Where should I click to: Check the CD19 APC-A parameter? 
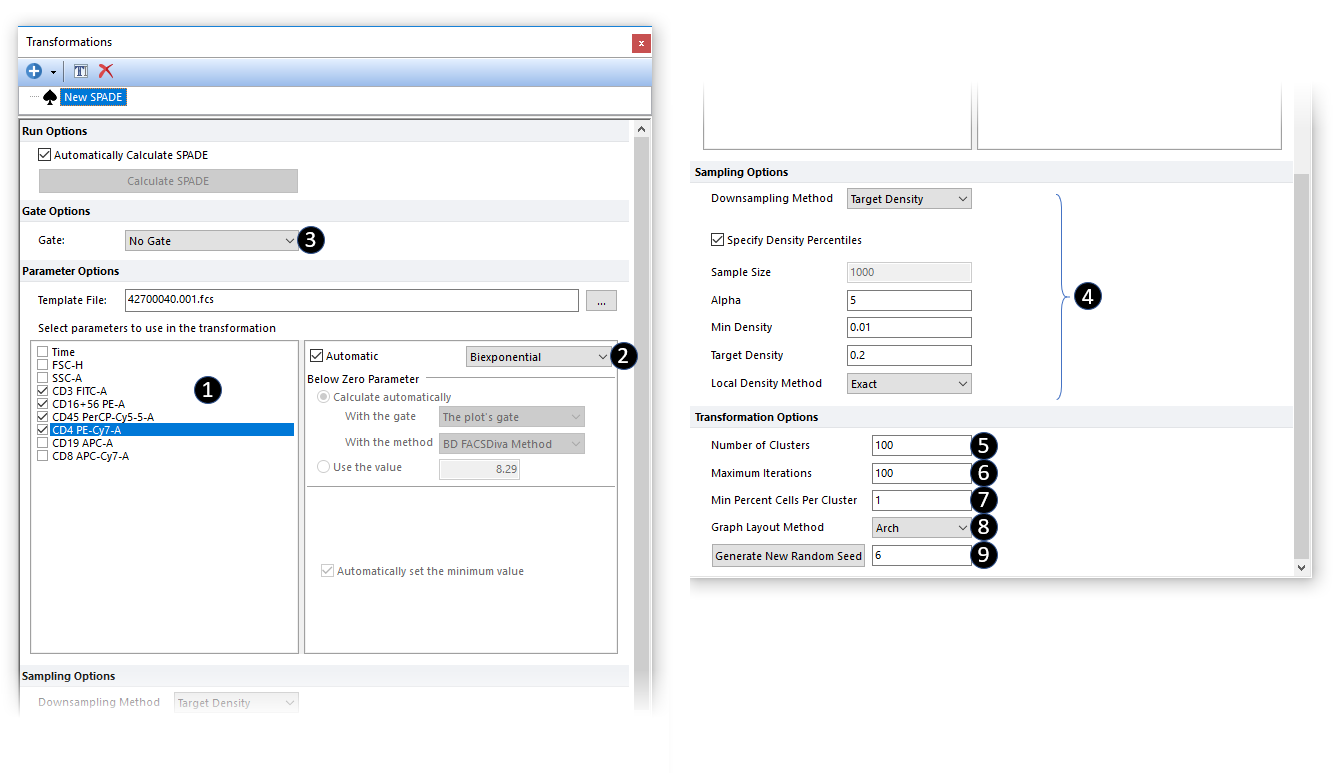[42, 443]
